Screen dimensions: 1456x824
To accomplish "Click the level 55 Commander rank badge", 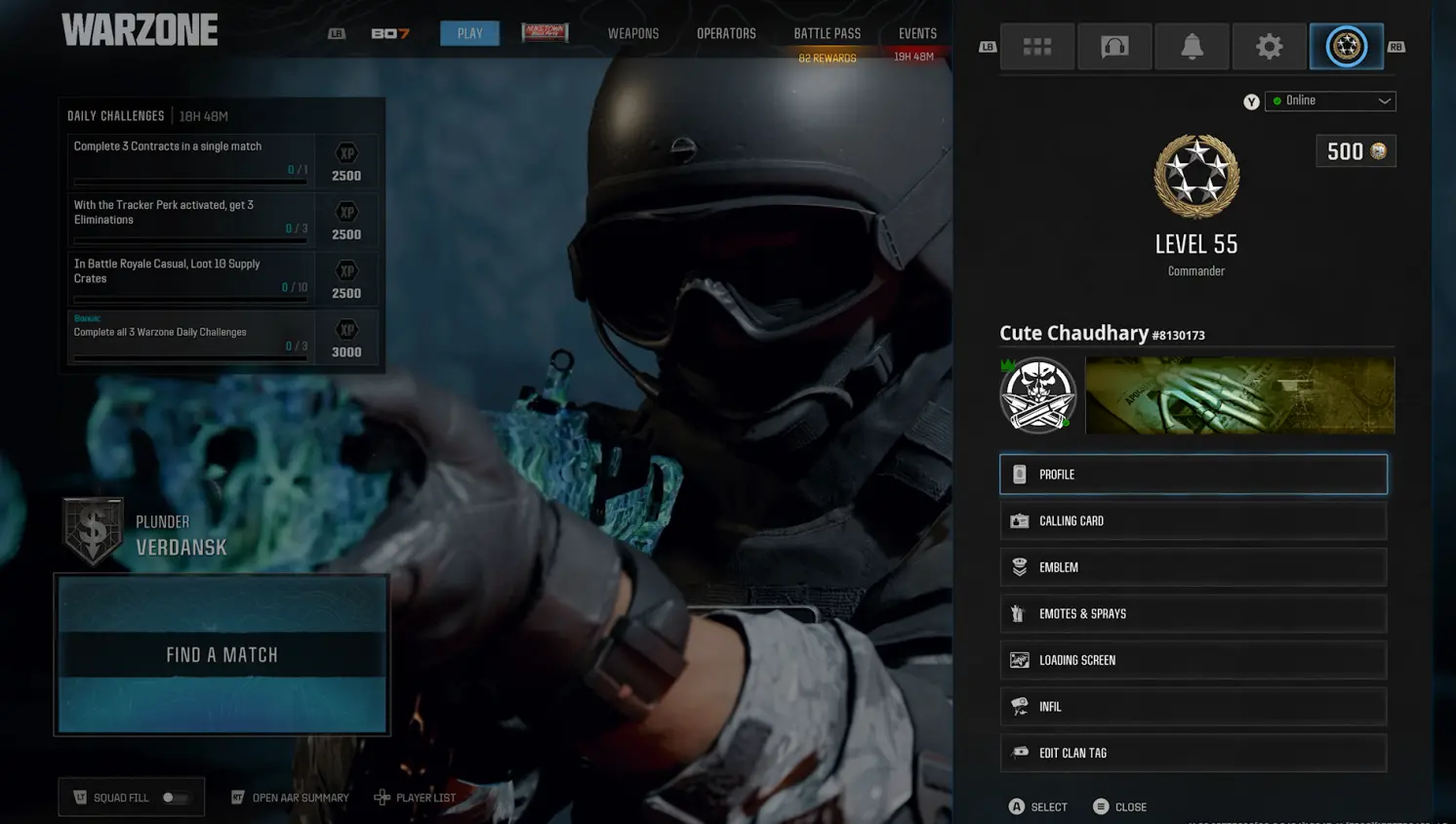I will 1196,177.
